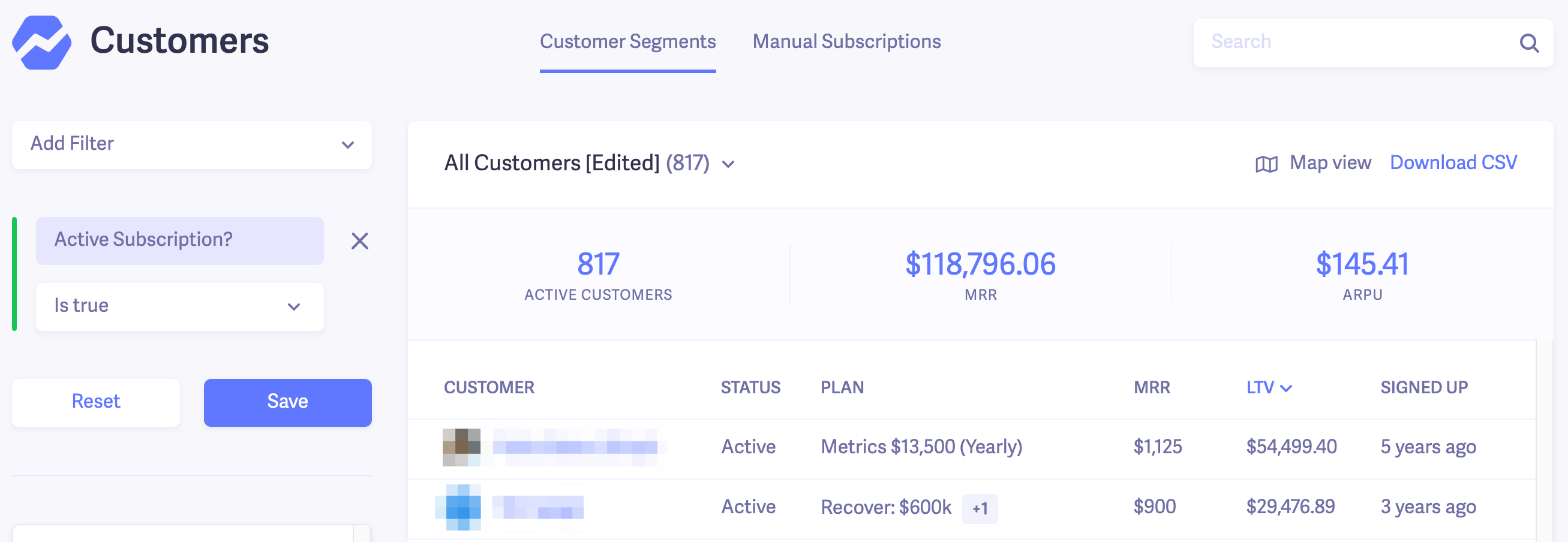Viewport: 1568px width, 542px height.
Task: Remove the Active Subscription filter
Action: tap(360, 241)
